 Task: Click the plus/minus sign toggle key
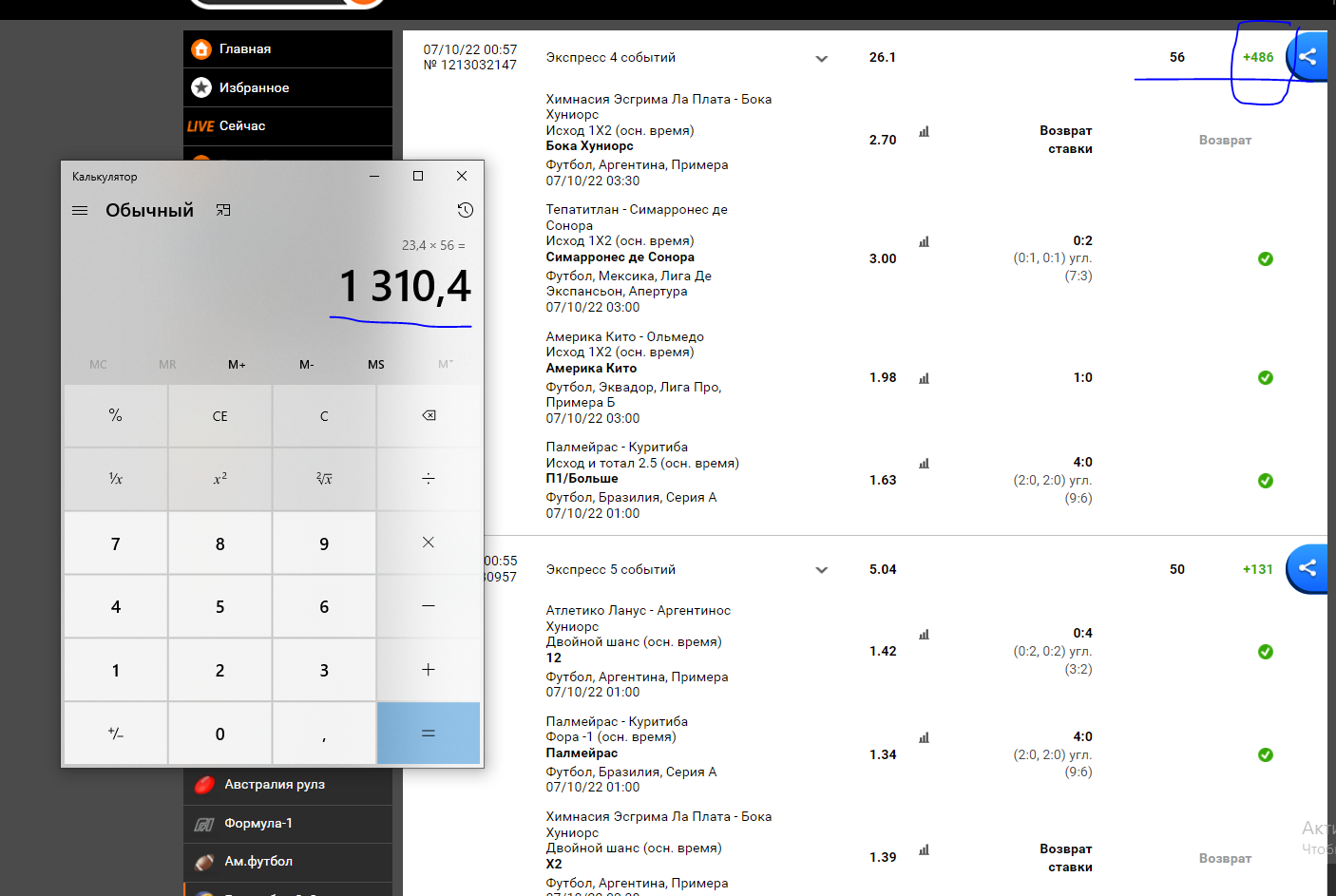point(116,733)
